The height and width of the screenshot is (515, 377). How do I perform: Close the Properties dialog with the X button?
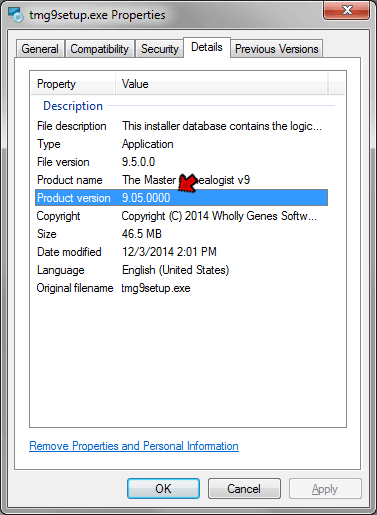click(346, 10)
